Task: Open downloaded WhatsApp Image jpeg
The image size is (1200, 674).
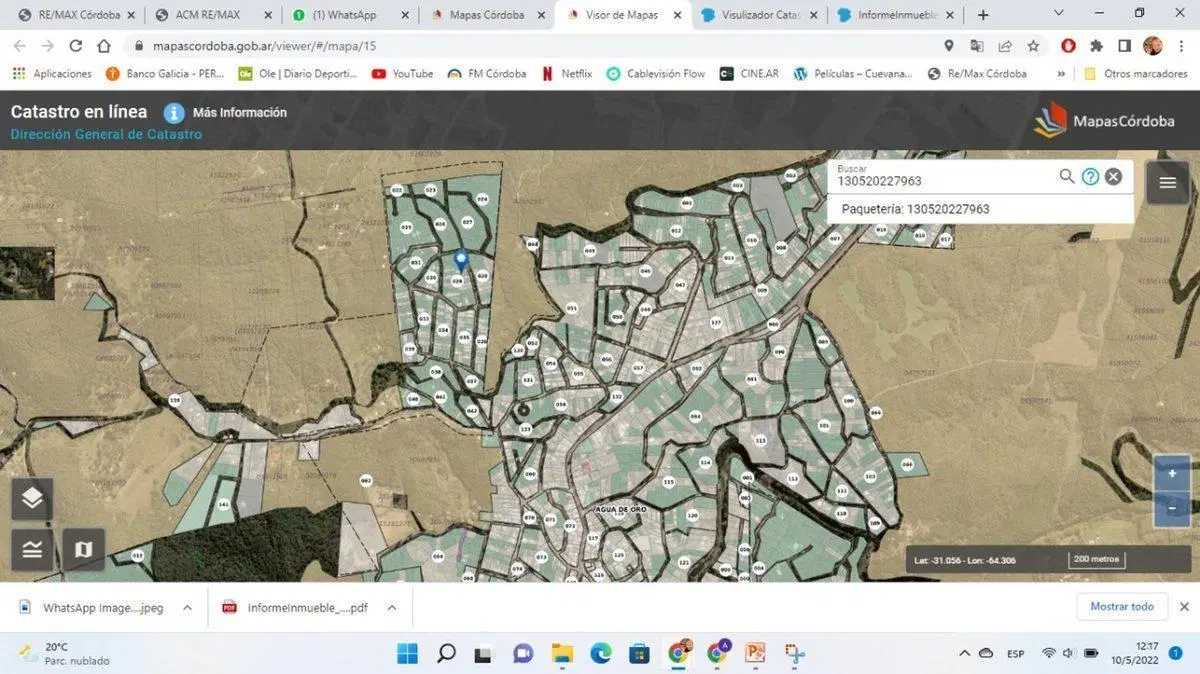Action: click(x=90, y=607)
